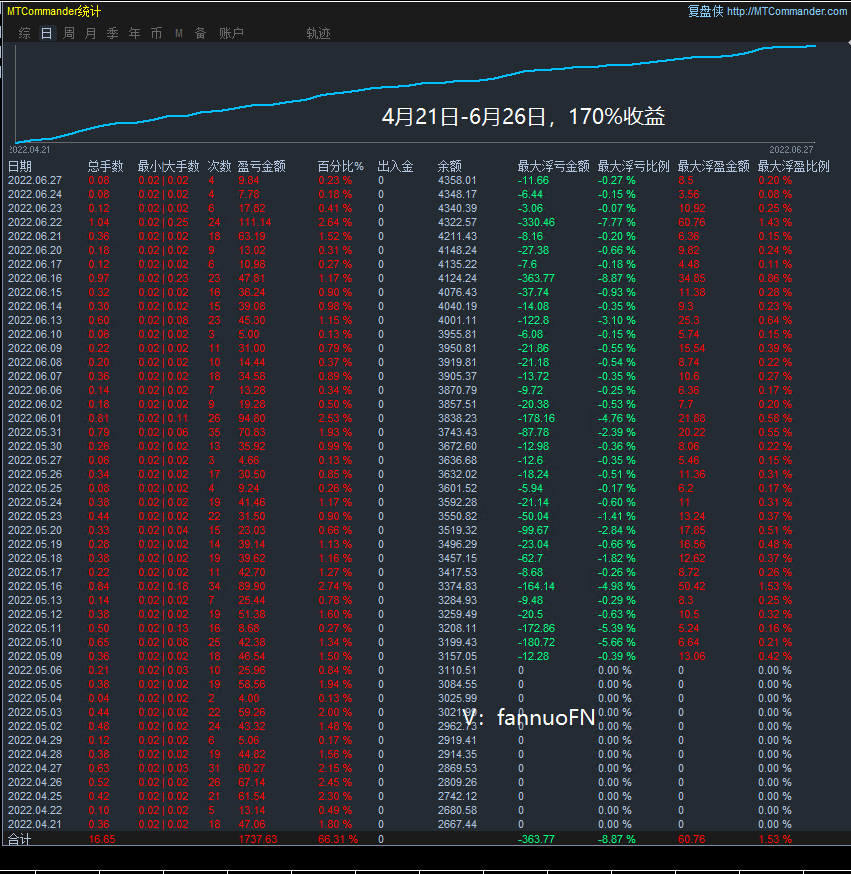The width and height of the screenshot is (851, 874).
Task: Click the 4358.01 balance value
Action: point(457,181)
